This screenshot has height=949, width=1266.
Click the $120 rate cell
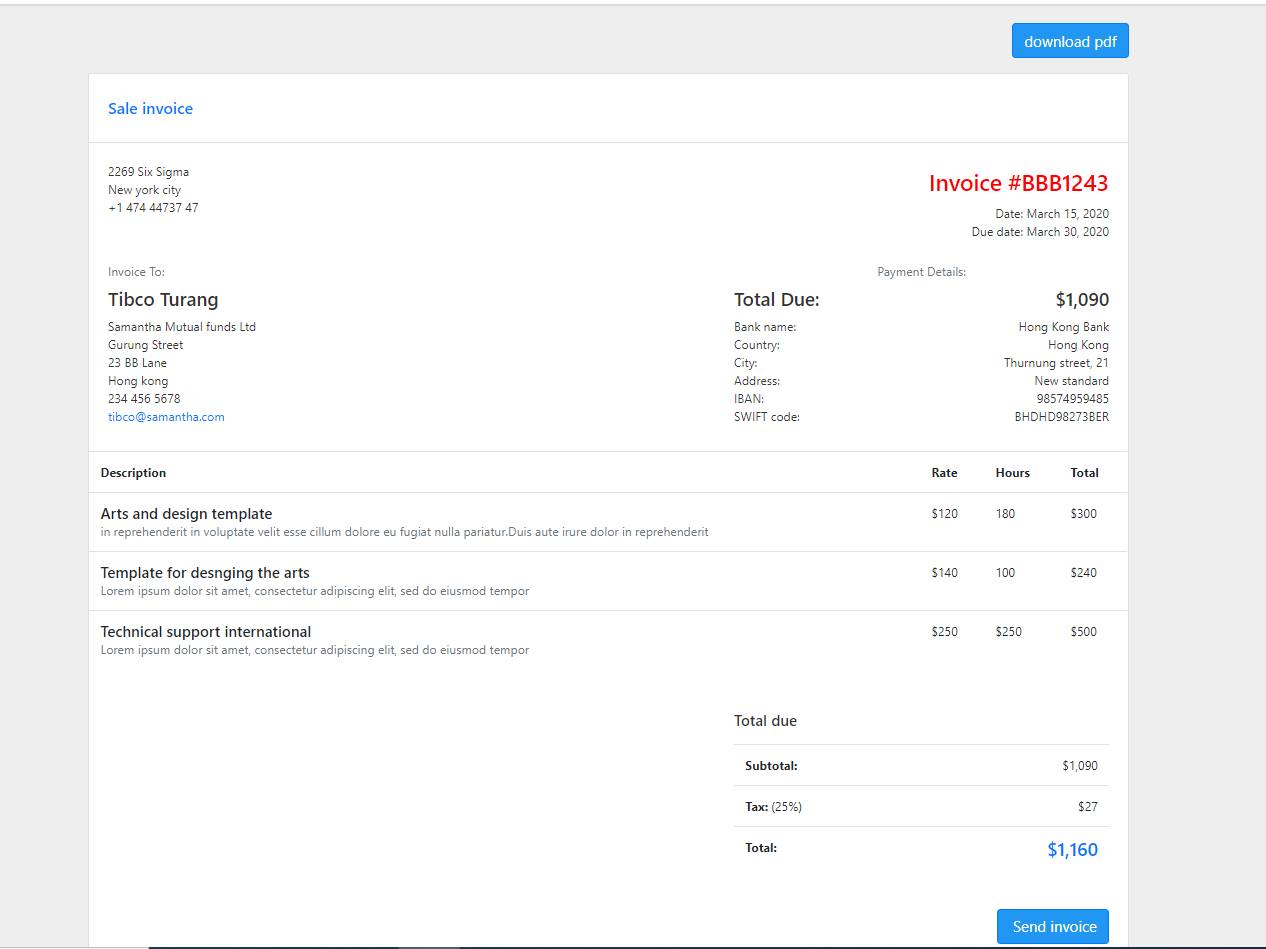[x=944, y=514]
